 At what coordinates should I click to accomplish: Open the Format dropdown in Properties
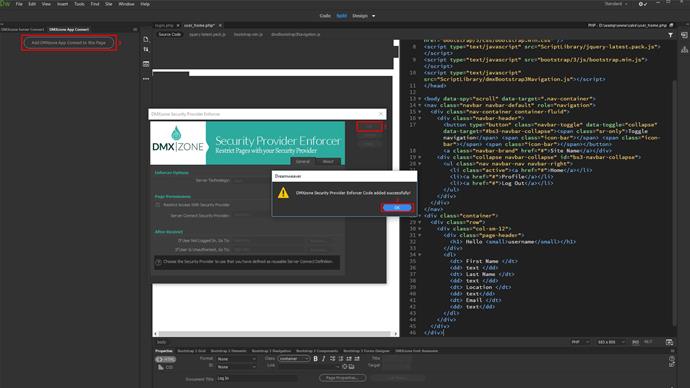point(236,359)
